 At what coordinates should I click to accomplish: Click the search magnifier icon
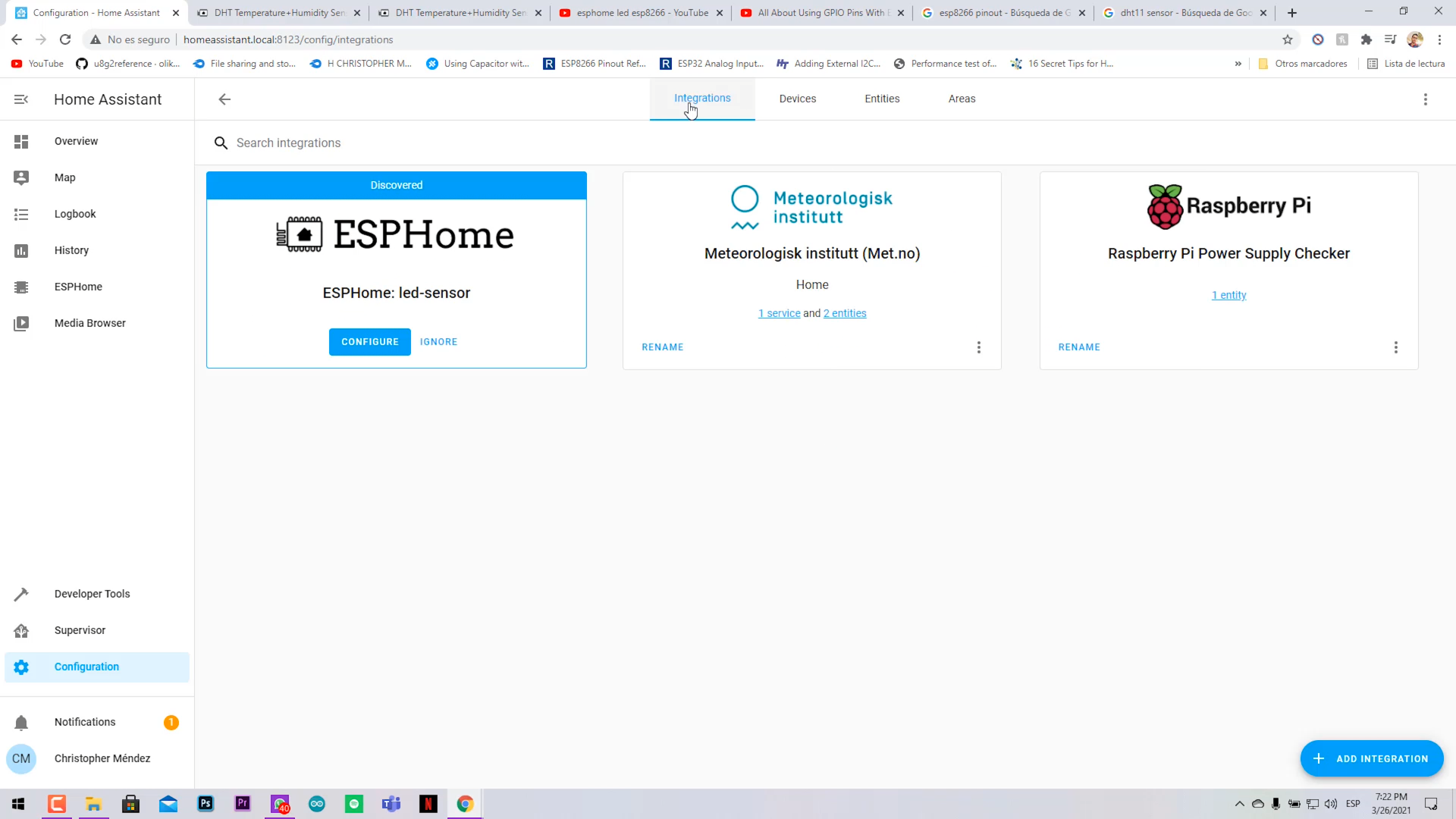click(221, 143)
